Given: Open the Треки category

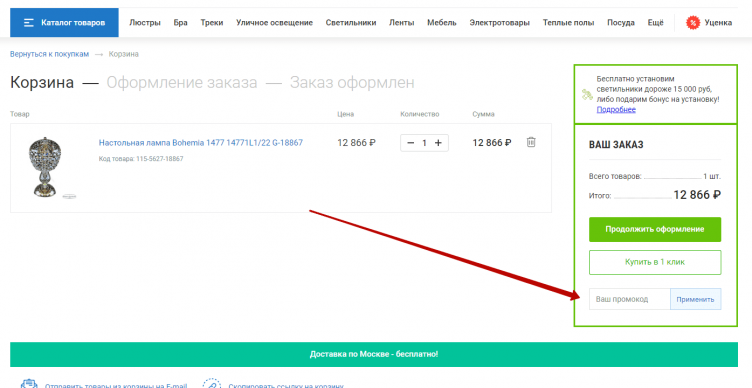Looking at the screenshot, I should (x=212, y=23).
